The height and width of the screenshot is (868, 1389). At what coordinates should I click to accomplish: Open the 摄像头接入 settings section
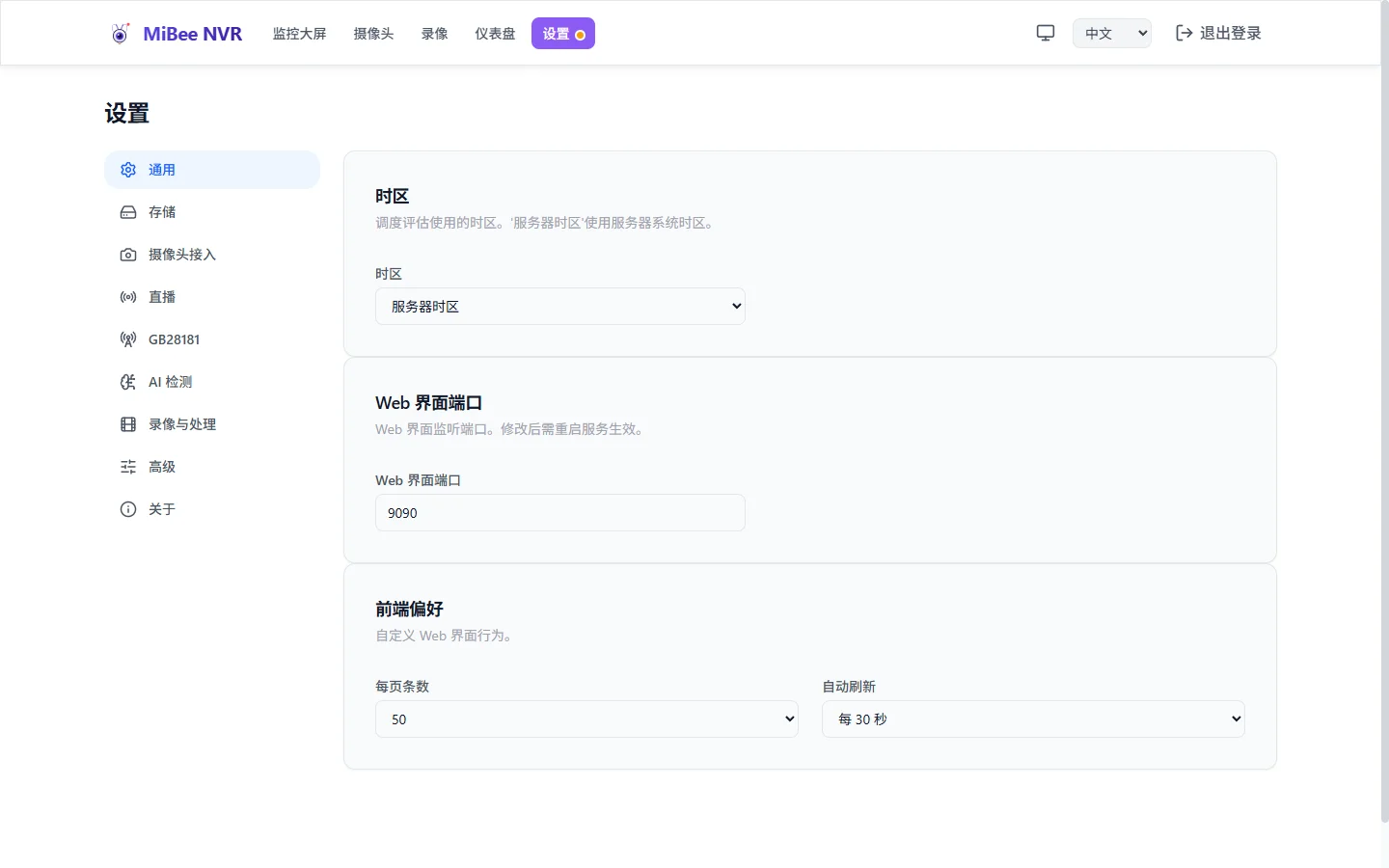[212, 255]
